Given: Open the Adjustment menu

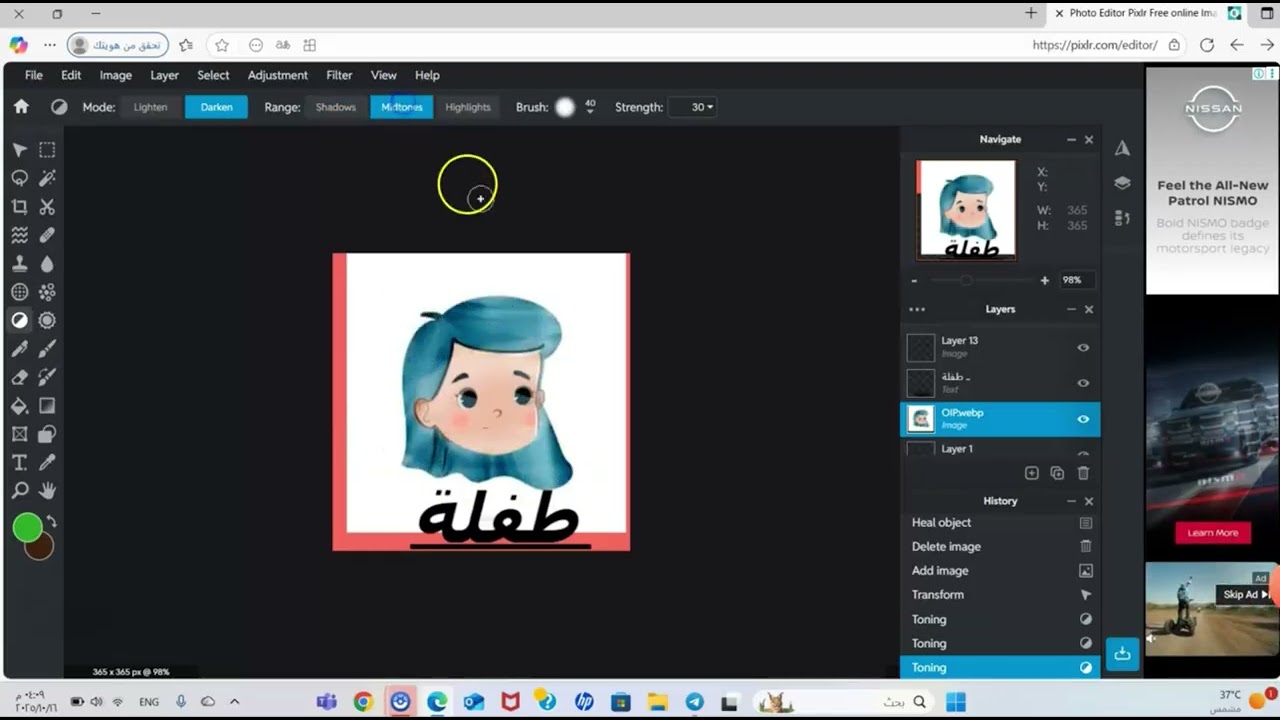Looking at the screenshot, I should tap(278, 75).
